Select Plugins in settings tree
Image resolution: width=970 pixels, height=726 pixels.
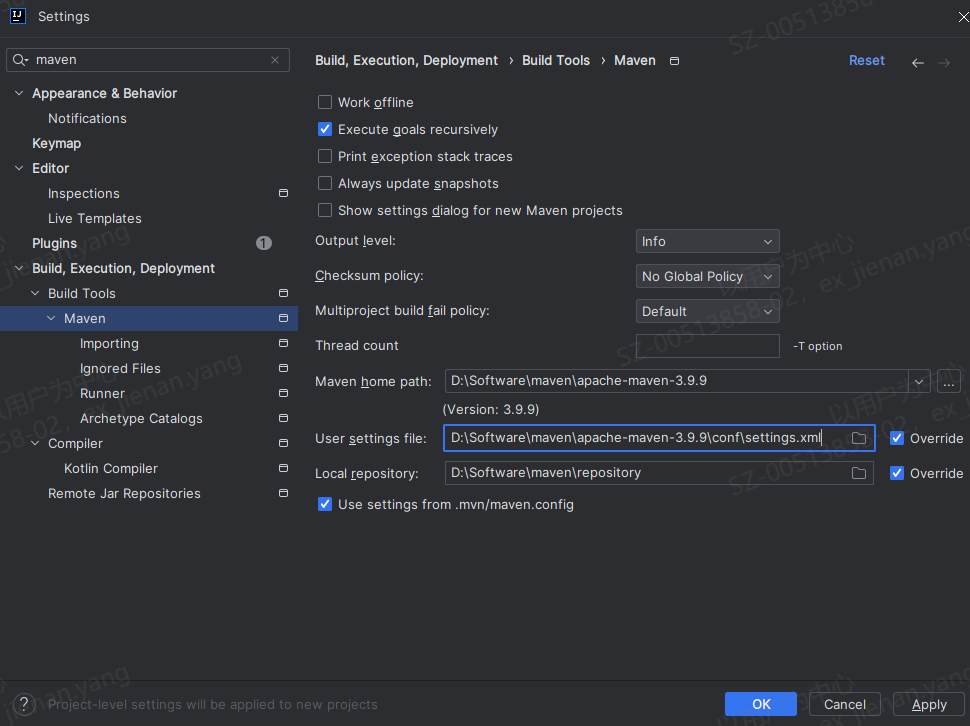[x=54, y=244]
